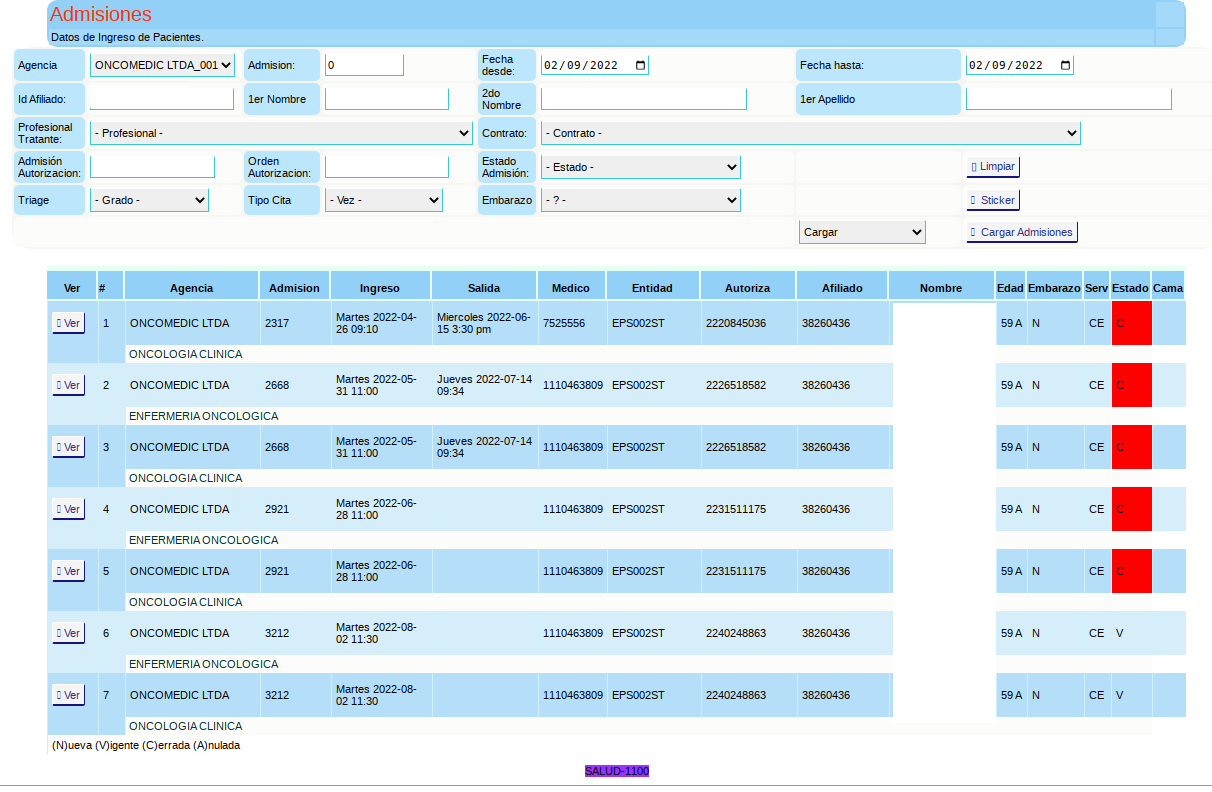Click the SALUD-1100 footer link
This screenshot has height=792, width=1212.
(617, 771)
